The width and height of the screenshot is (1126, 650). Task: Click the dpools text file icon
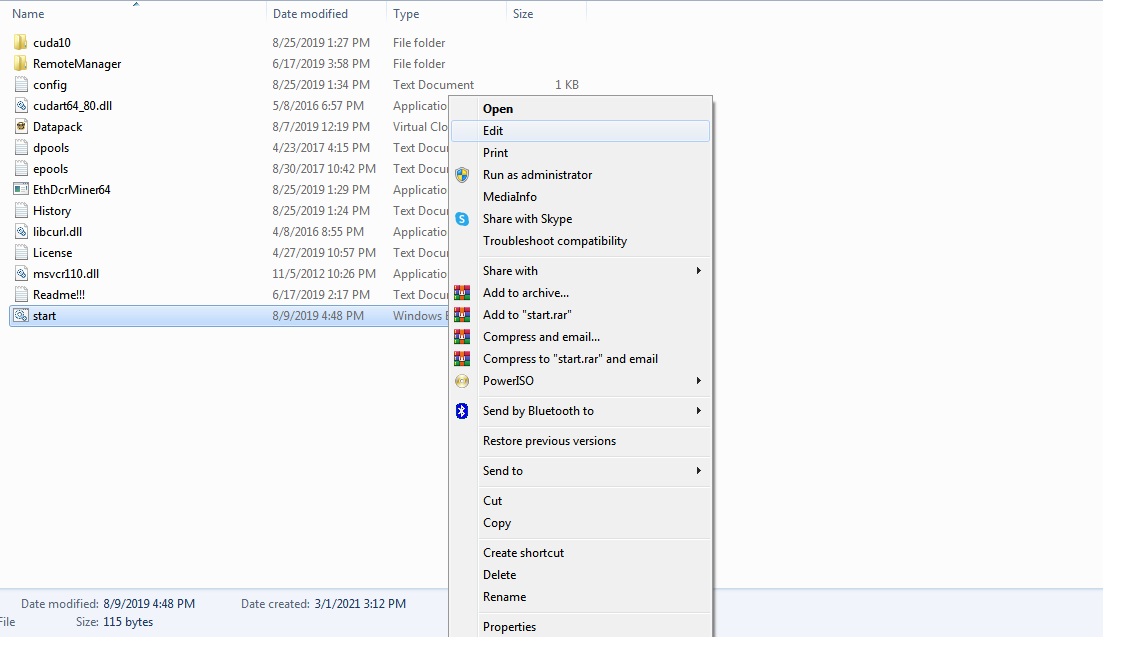(x=21, y=147)
